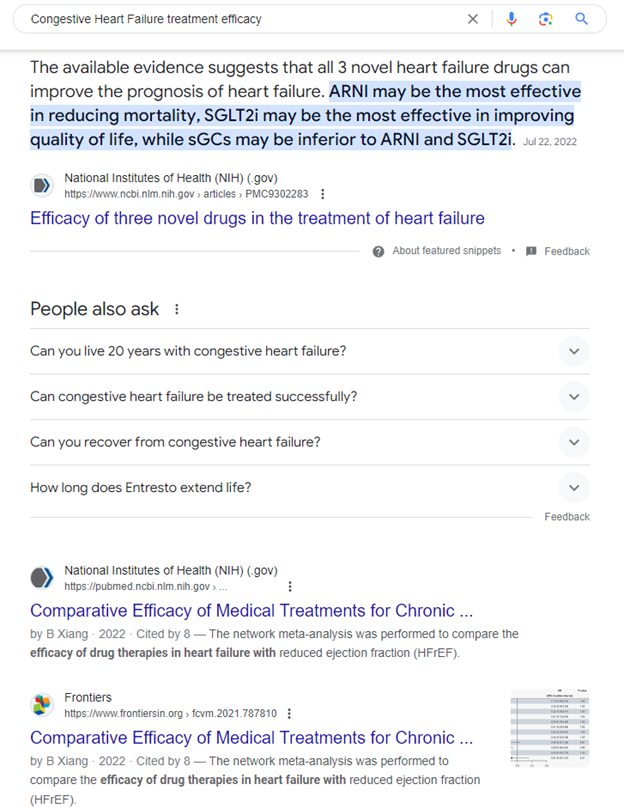The image size is (624, 811).
Task: Open three-dot menu beside PMC9302283 result
Action: coord(322,194)
